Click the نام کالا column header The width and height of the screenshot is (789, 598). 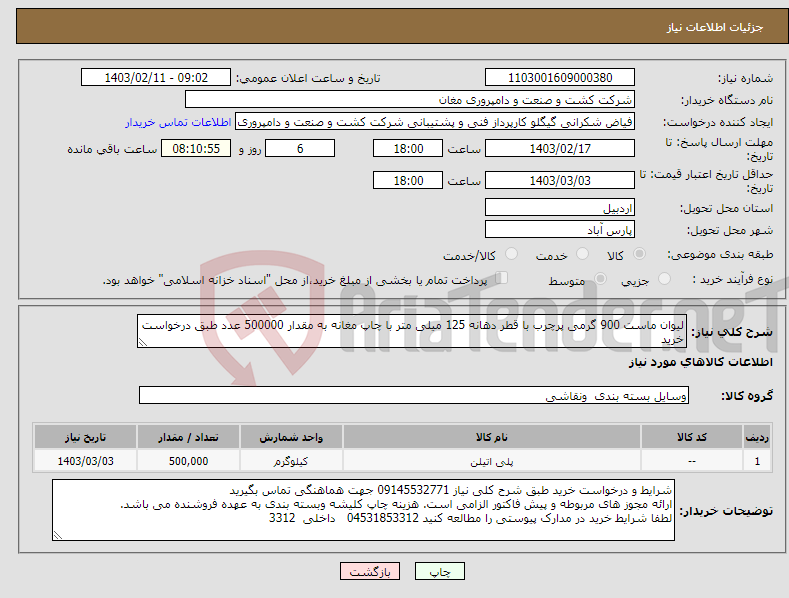[492, 437]
